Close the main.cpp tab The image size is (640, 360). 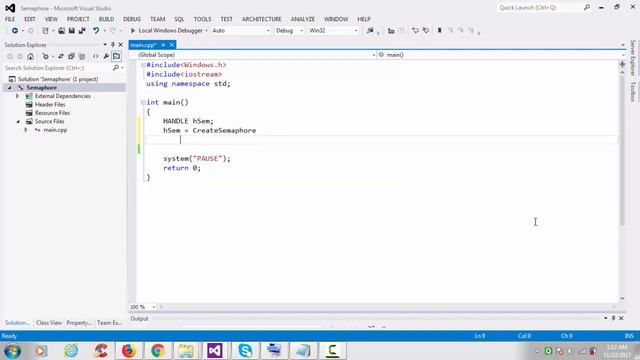click(171, 45)
